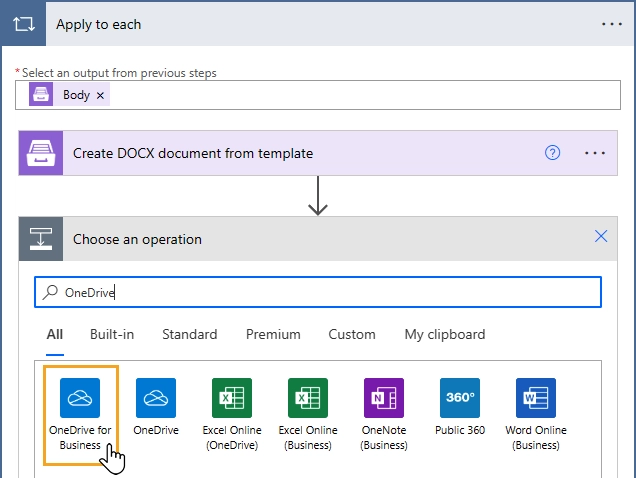Click the Select an output input field

318,95
